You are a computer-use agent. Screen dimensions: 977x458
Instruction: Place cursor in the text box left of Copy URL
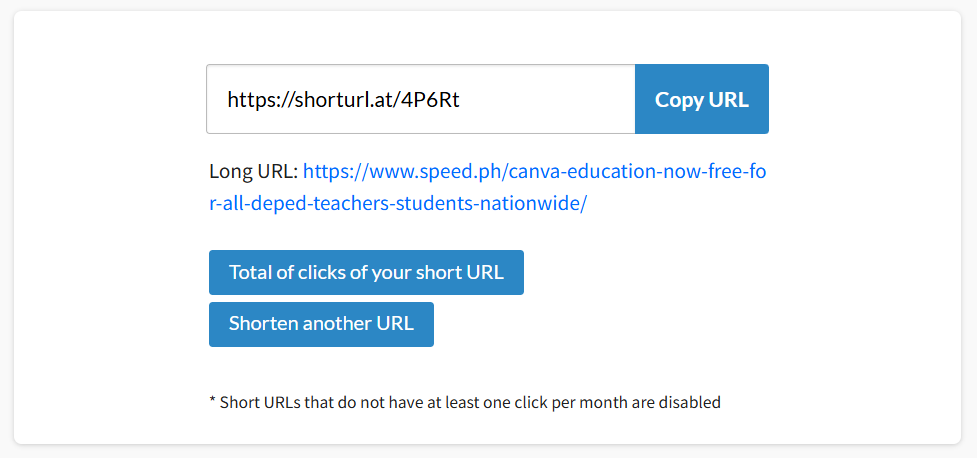click(x=420, y=99)
